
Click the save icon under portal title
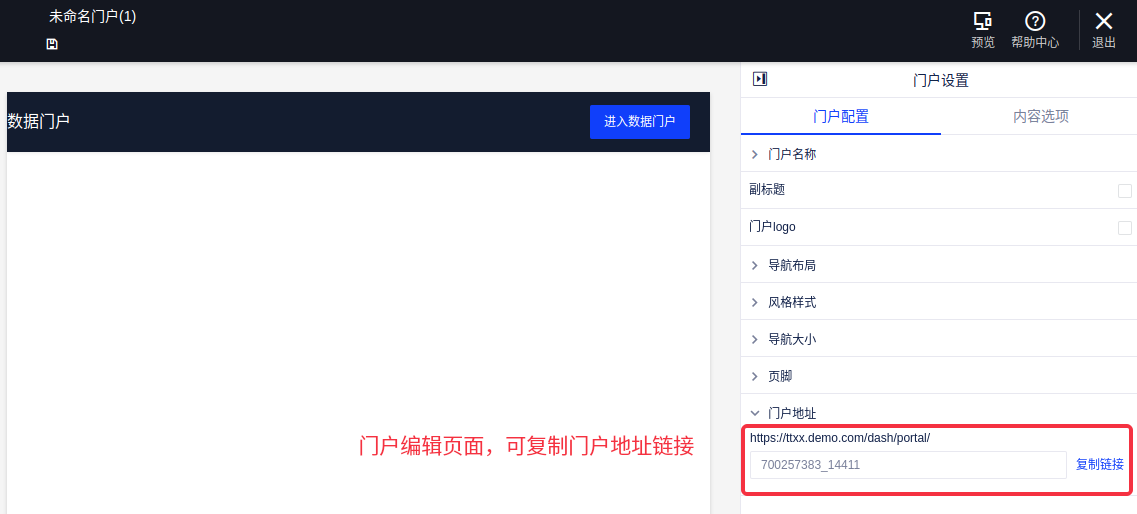click(52, 44)
